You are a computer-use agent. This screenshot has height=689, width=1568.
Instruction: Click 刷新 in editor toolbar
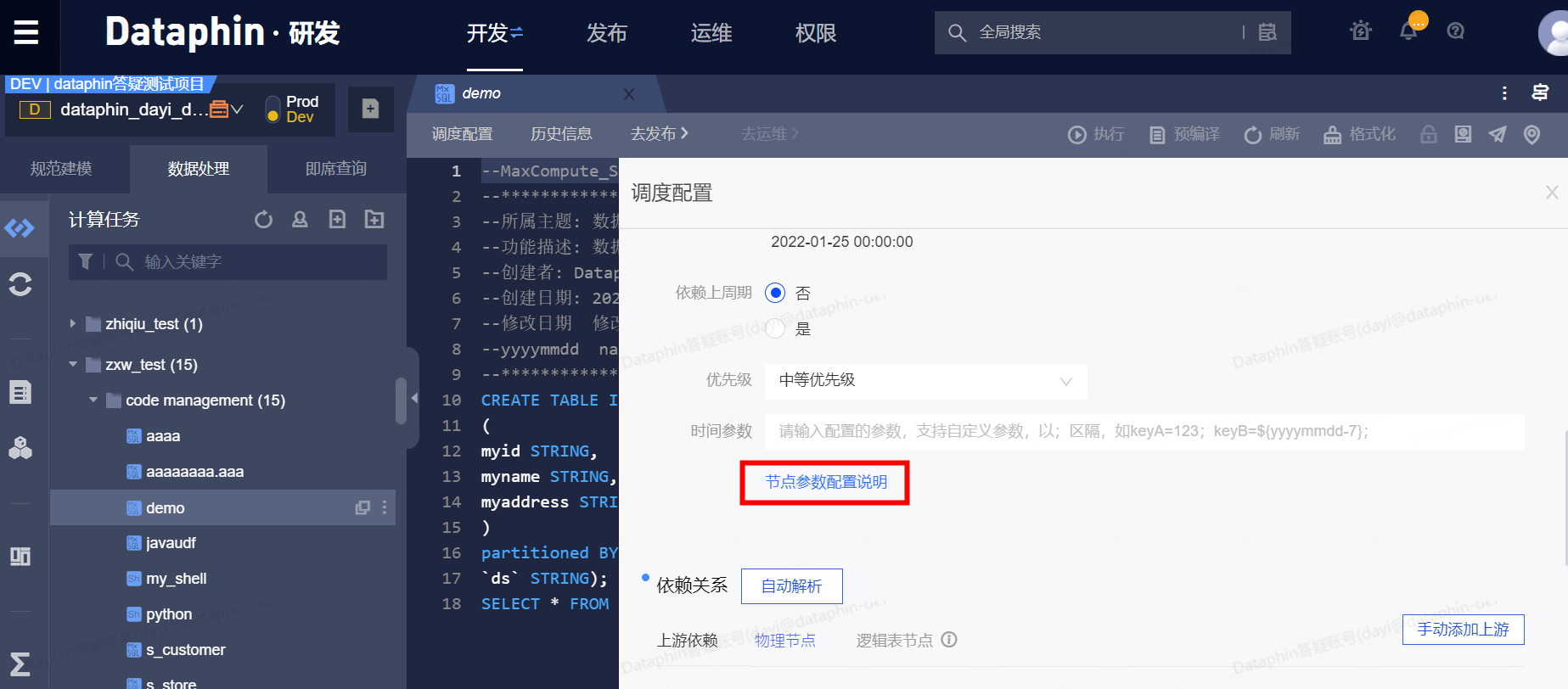[x=1271, y=134]
